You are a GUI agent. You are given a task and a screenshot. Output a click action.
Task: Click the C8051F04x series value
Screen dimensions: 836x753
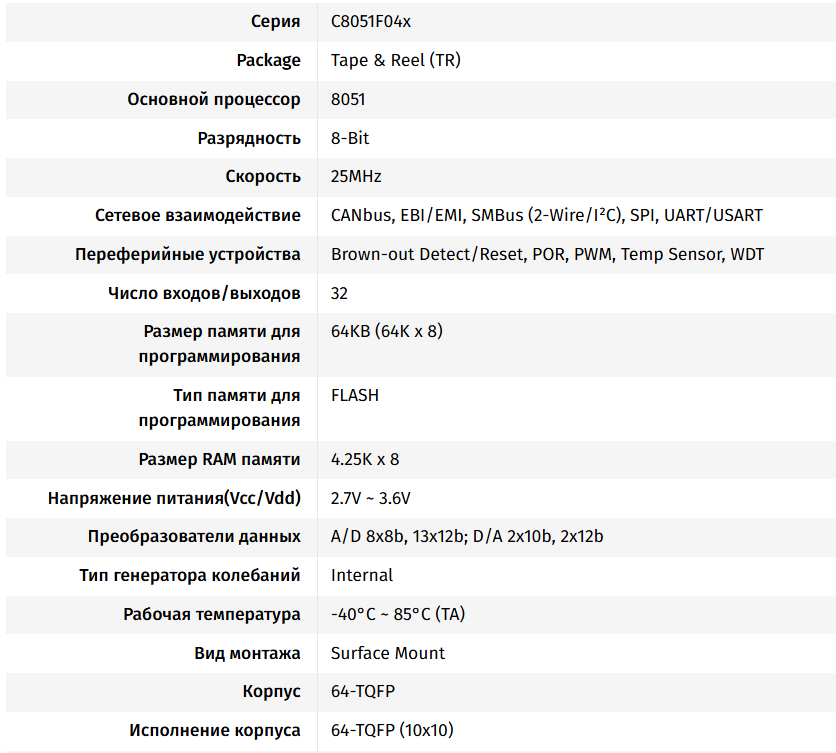(370, 21)
